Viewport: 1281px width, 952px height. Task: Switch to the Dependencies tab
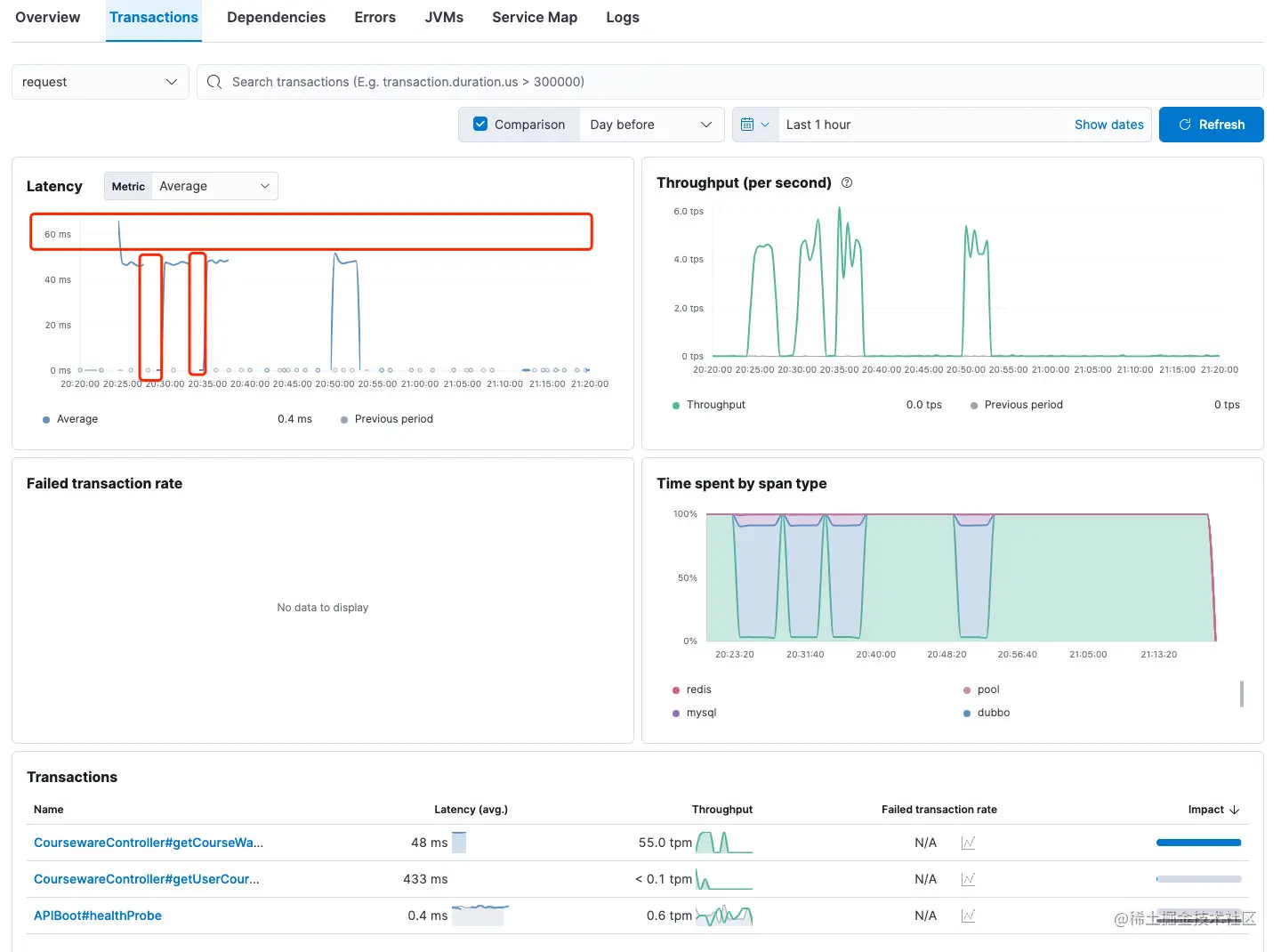pyautogui.click(x=276, y=18)
